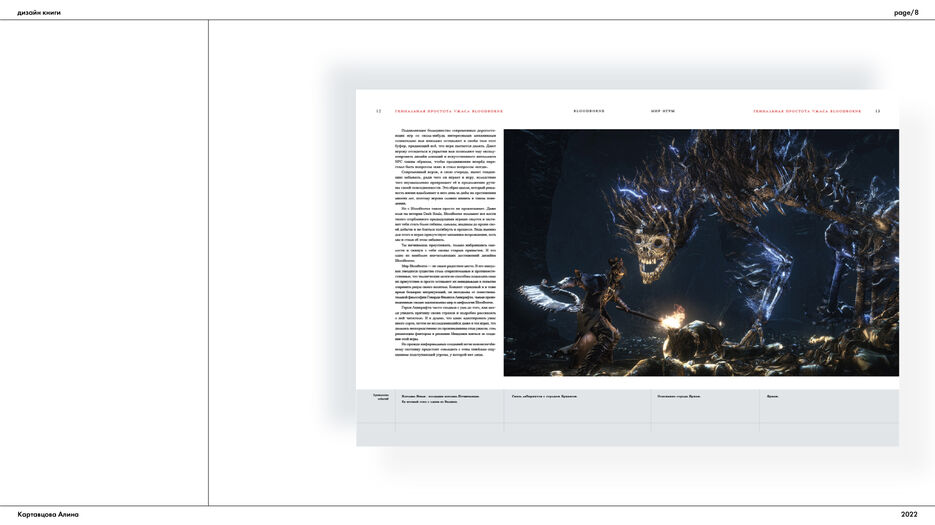Viewport: 935px width, 525px height.
Task: Click the body text column of the spread
Action: 445,242
